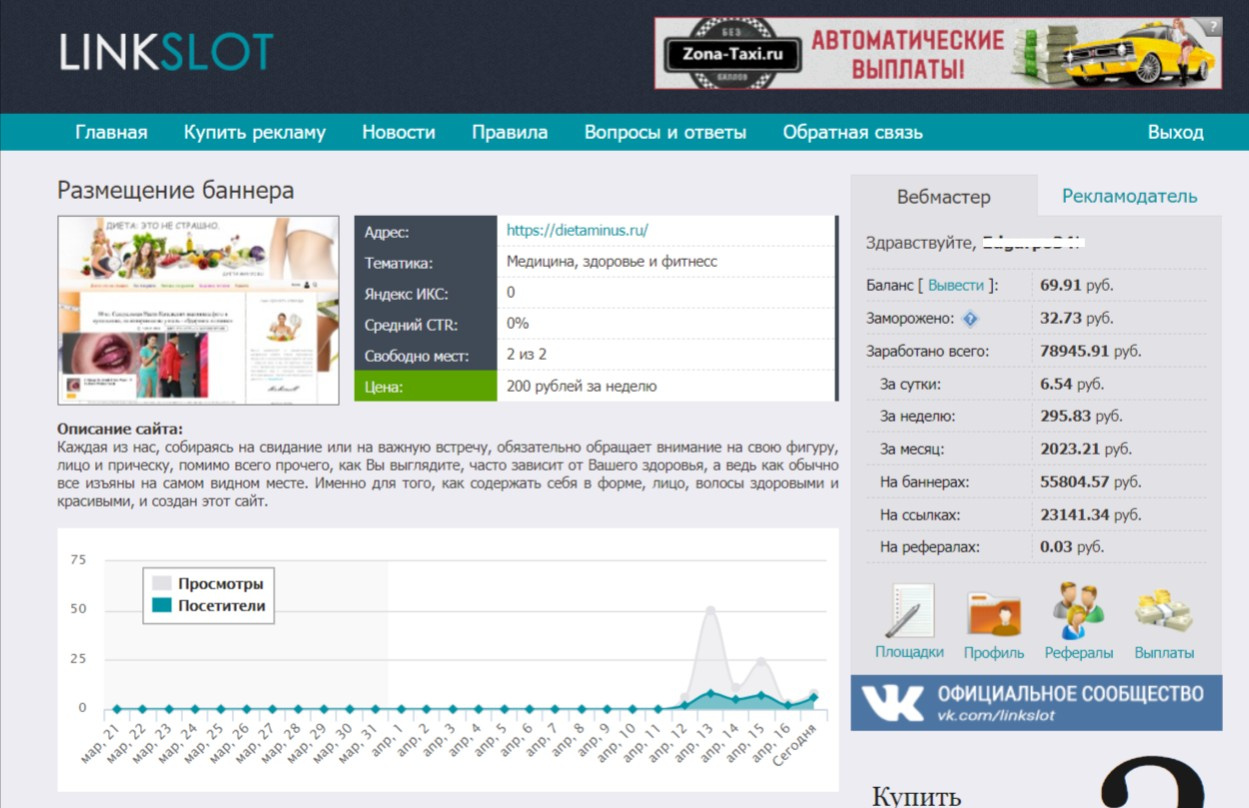1249x808 pixels.
Task: Click the frozen funds help icon
Action: [x=970, y=319]
